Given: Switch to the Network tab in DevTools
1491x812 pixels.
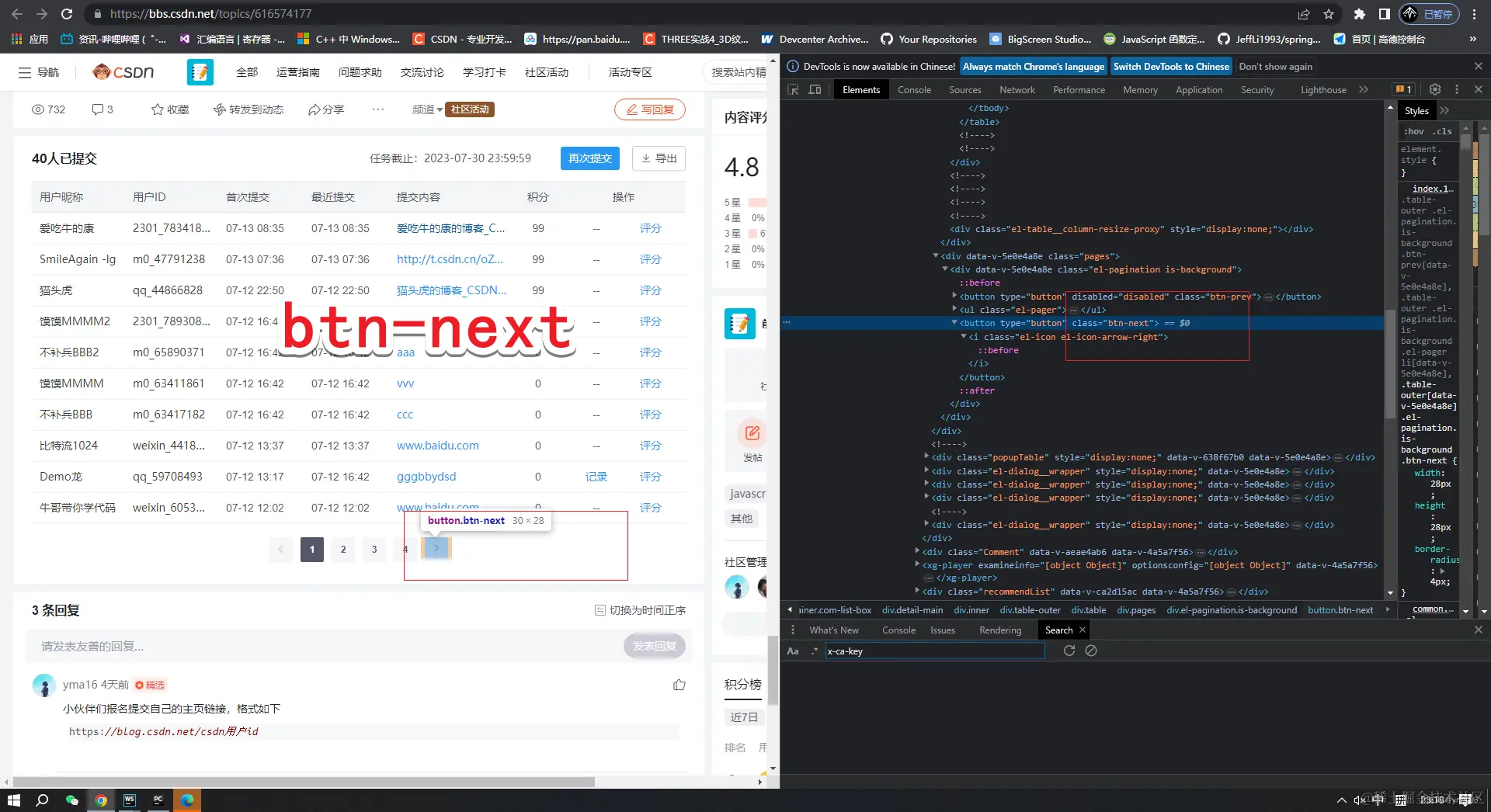Looking at the screenshot, I should pyautogui.click(x=1017, y=89).
